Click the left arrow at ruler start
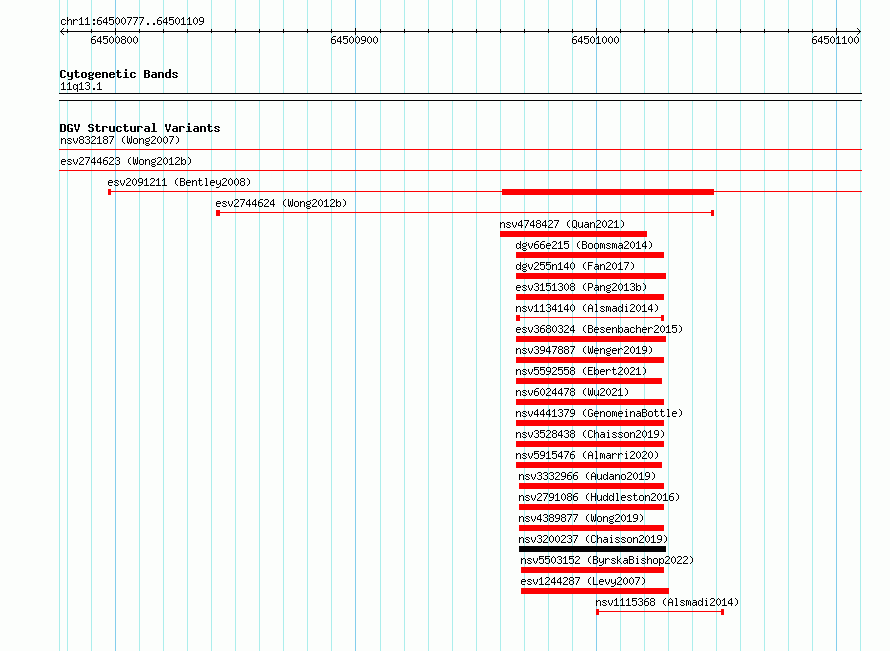This screenshot has height=651, width=890. coord(62,31)
